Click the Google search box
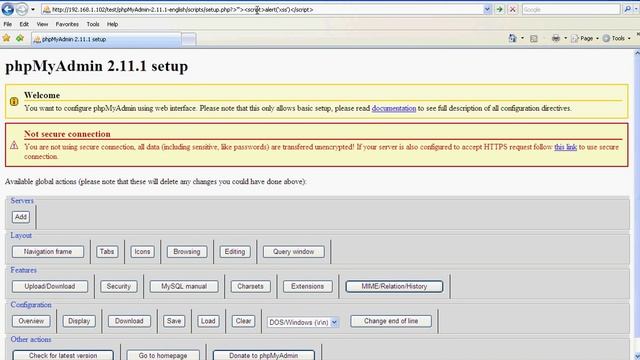The width and height of the screenshot is (640, 360). click(571, 9)
